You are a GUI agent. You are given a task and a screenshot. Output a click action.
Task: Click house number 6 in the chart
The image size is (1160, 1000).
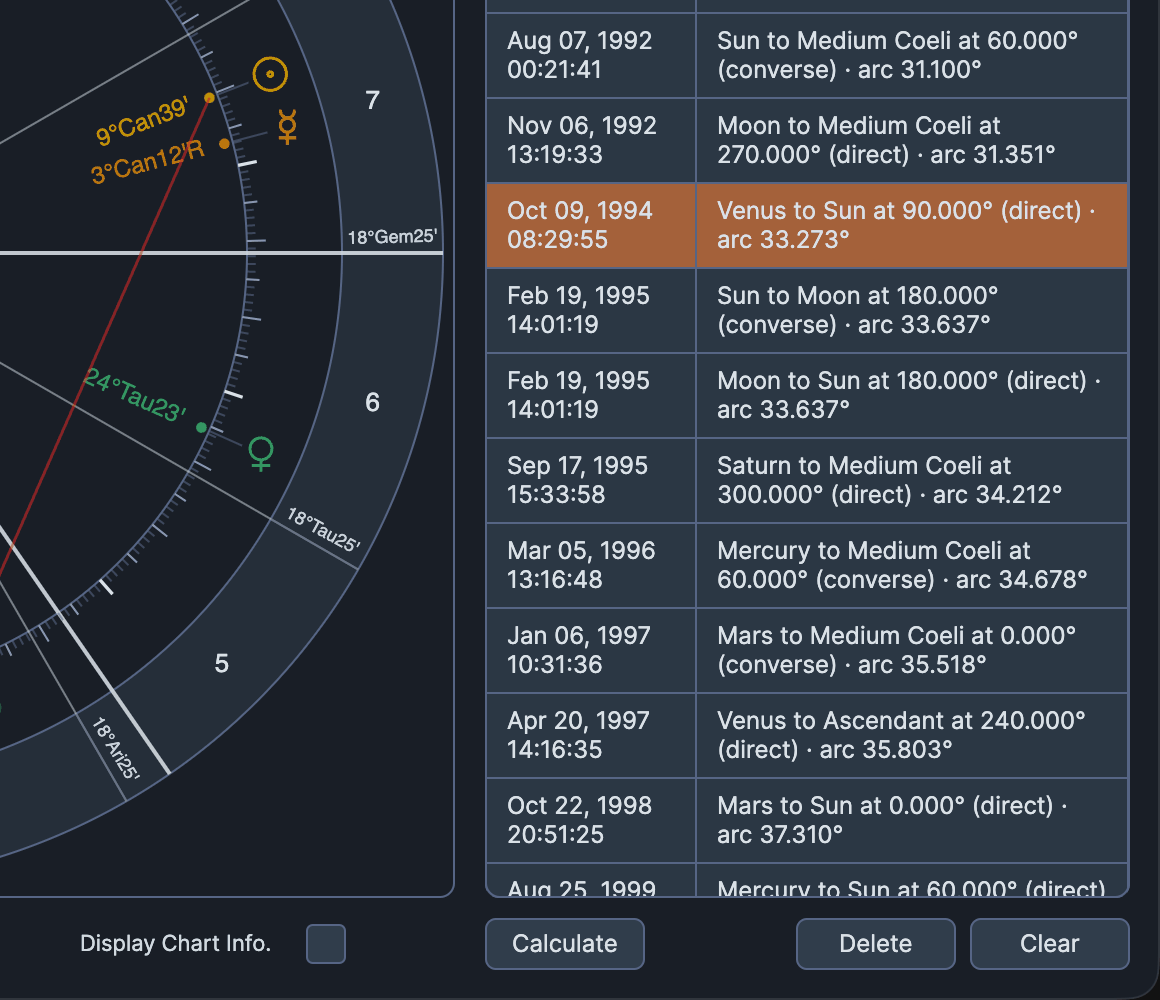[372, 402]
